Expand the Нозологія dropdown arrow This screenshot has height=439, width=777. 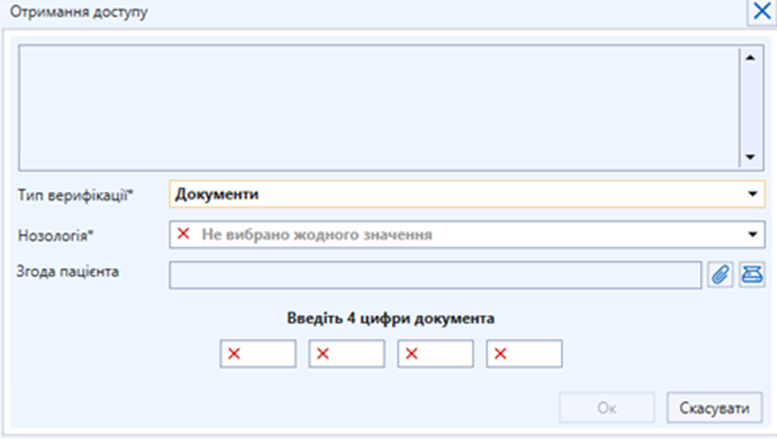[x=750, y=235]
